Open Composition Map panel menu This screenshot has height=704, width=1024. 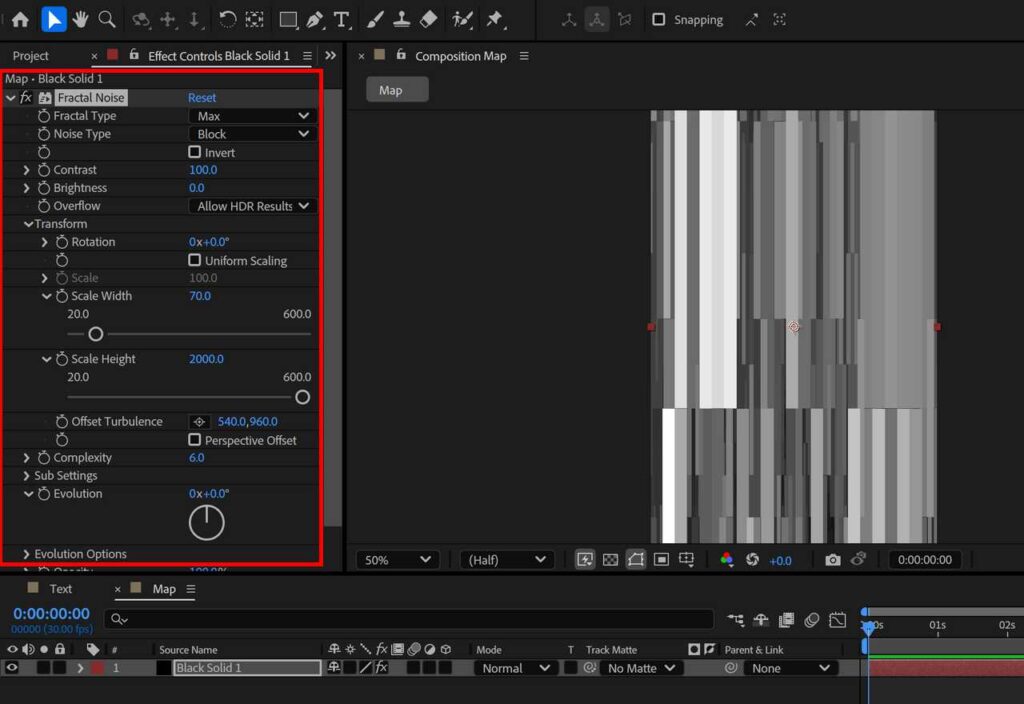pyautogui.click(x=524, y=56)
